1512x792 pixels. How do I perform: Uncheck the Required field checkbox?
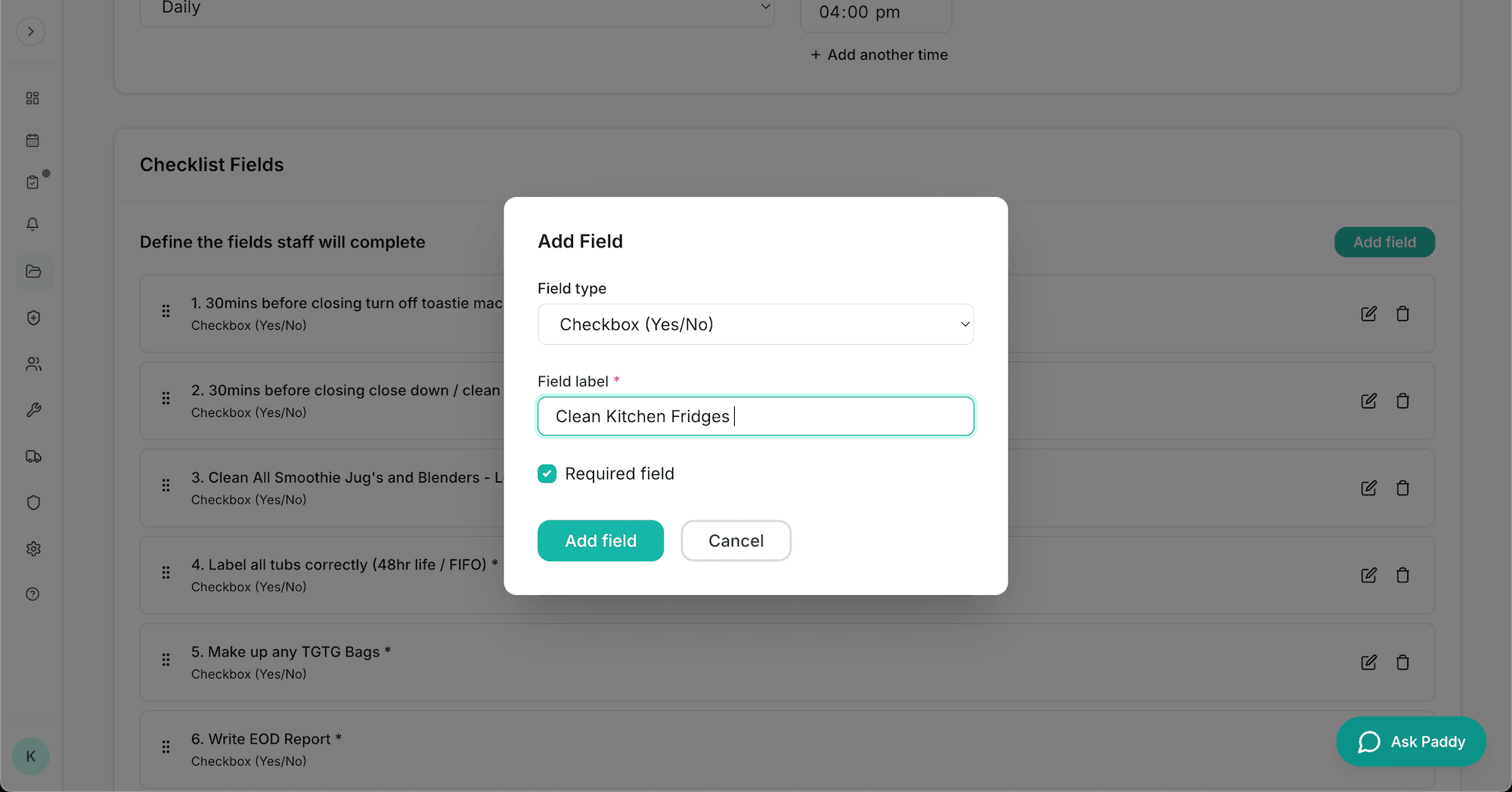pyautogui.click(x=547, y=474)
